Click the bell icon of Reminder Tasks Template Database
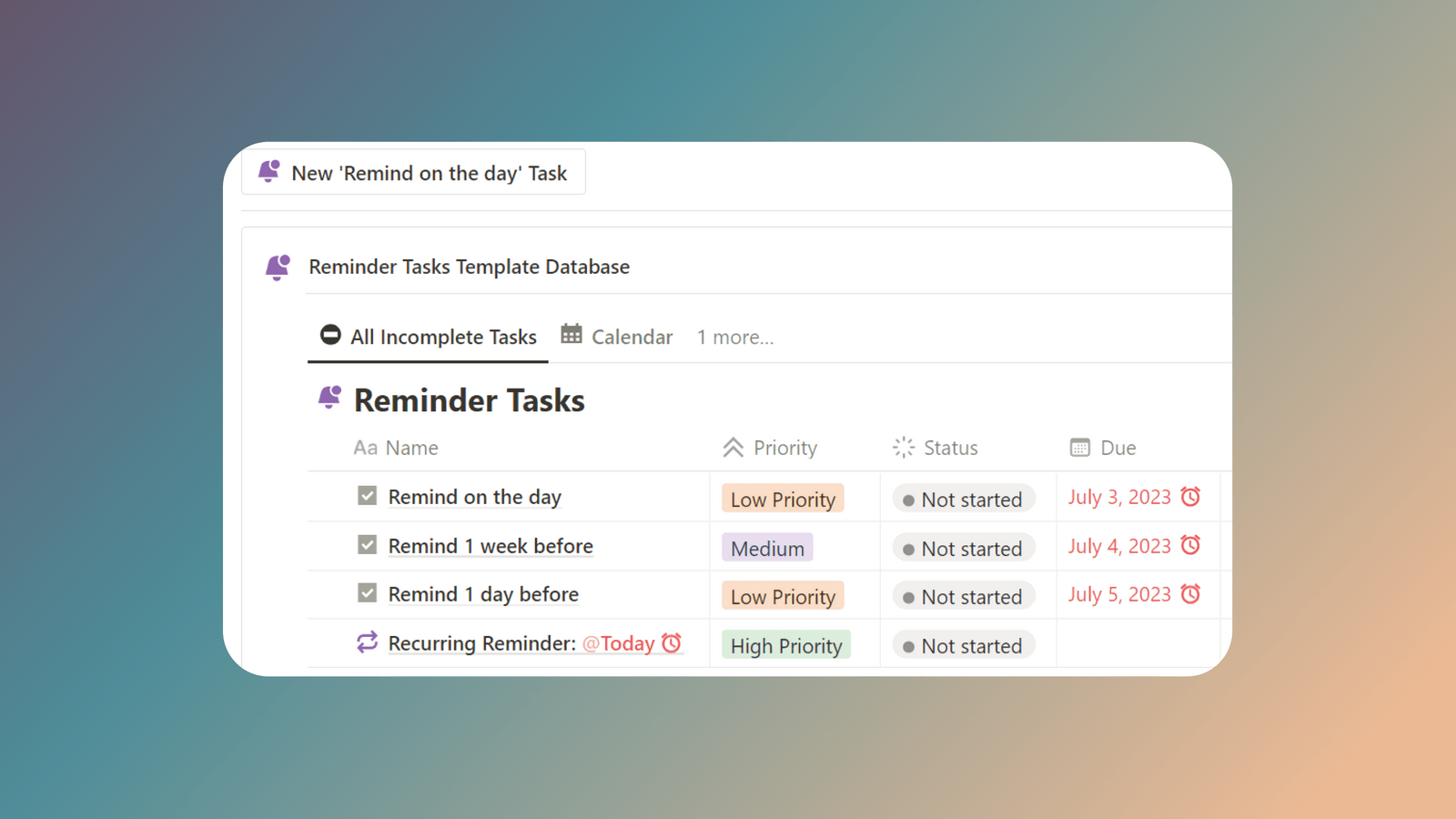 point(278,267)
